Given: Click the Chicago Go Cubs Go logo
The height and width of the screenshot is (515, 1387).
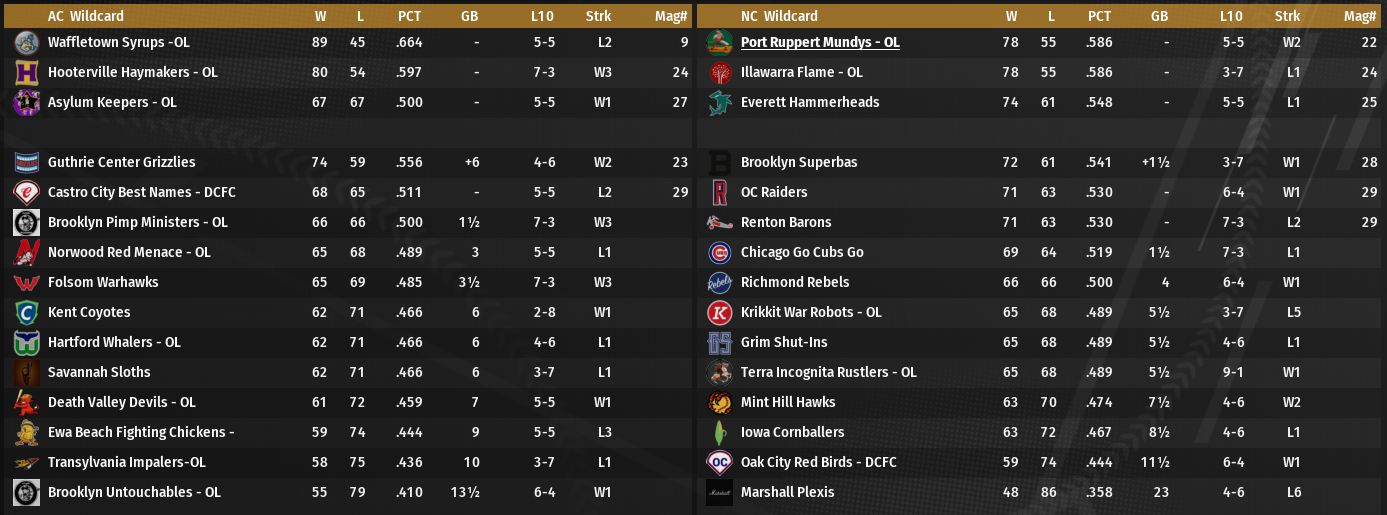Looking at the screenshot, I should pos(720,252).
